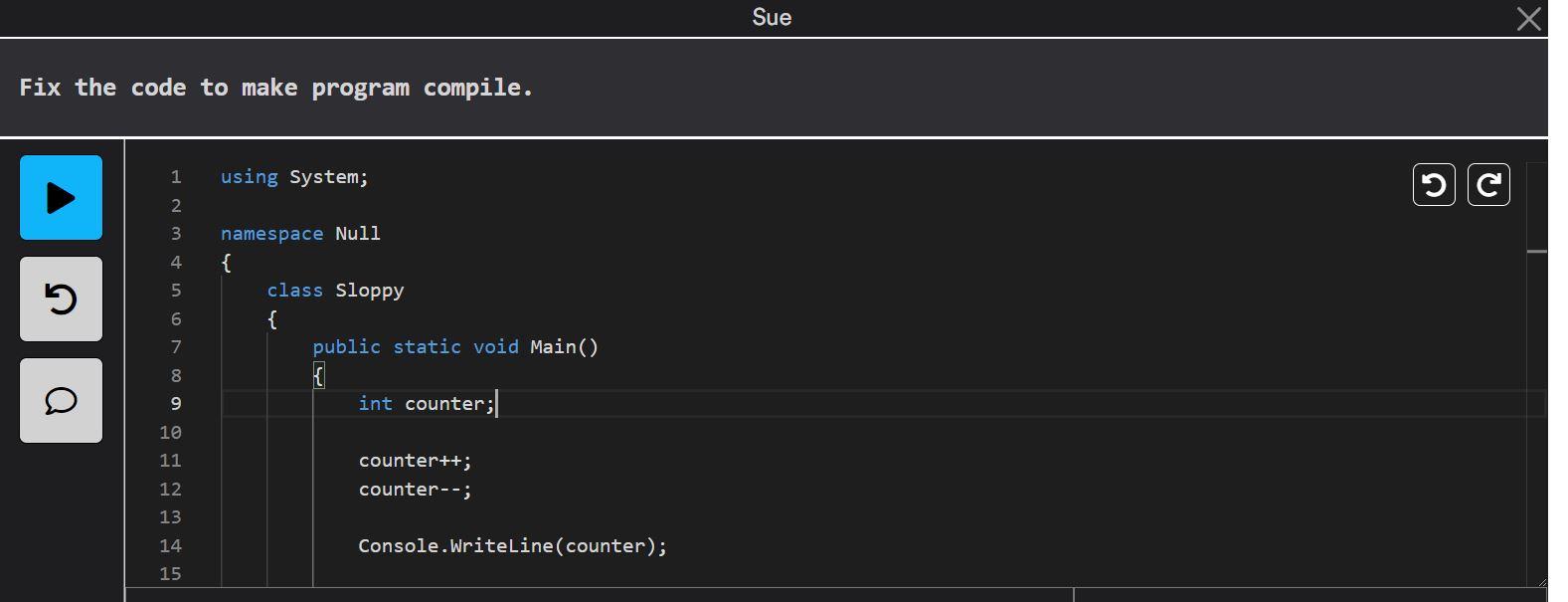This screenshot has height=602, width=1568.
Task: Click the counter++ statement on line 11
Action: (415, 460)
